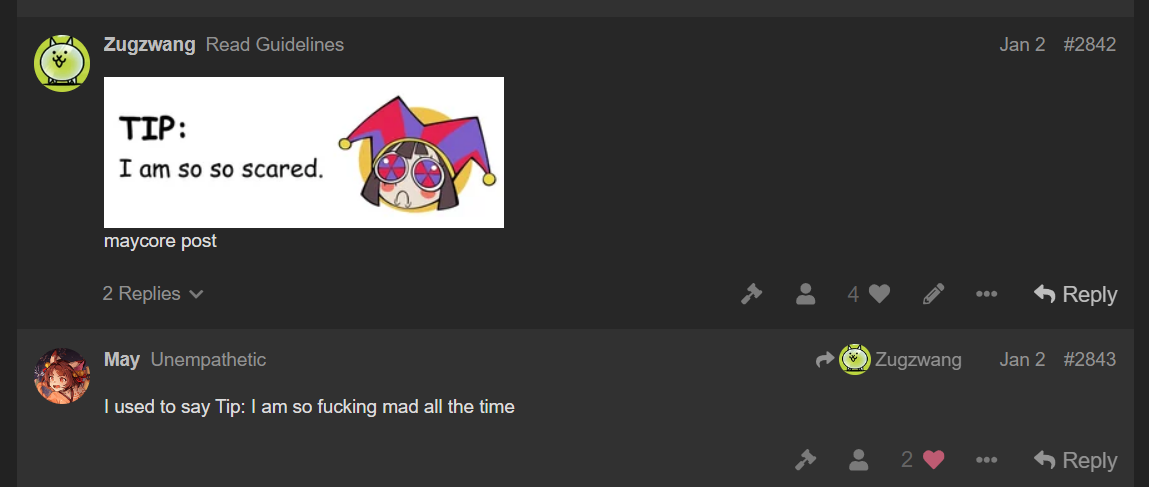Open May's anime avatar profile

click(62, 376)
